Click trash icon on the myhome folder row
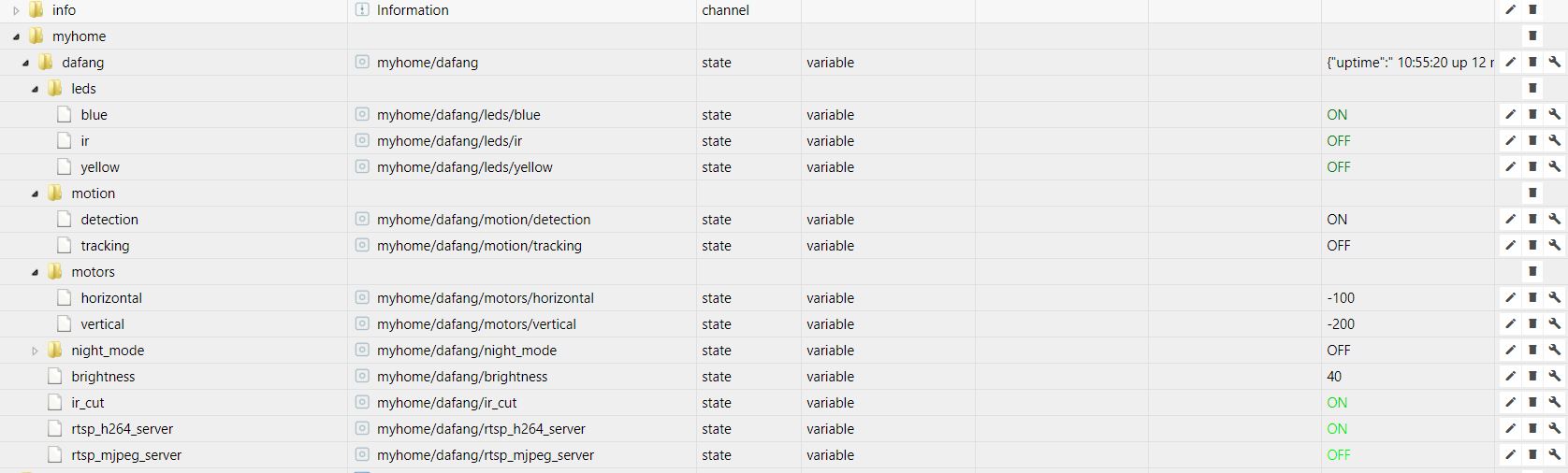The width and height of the screenshot is (1568, 473). 1532,36
